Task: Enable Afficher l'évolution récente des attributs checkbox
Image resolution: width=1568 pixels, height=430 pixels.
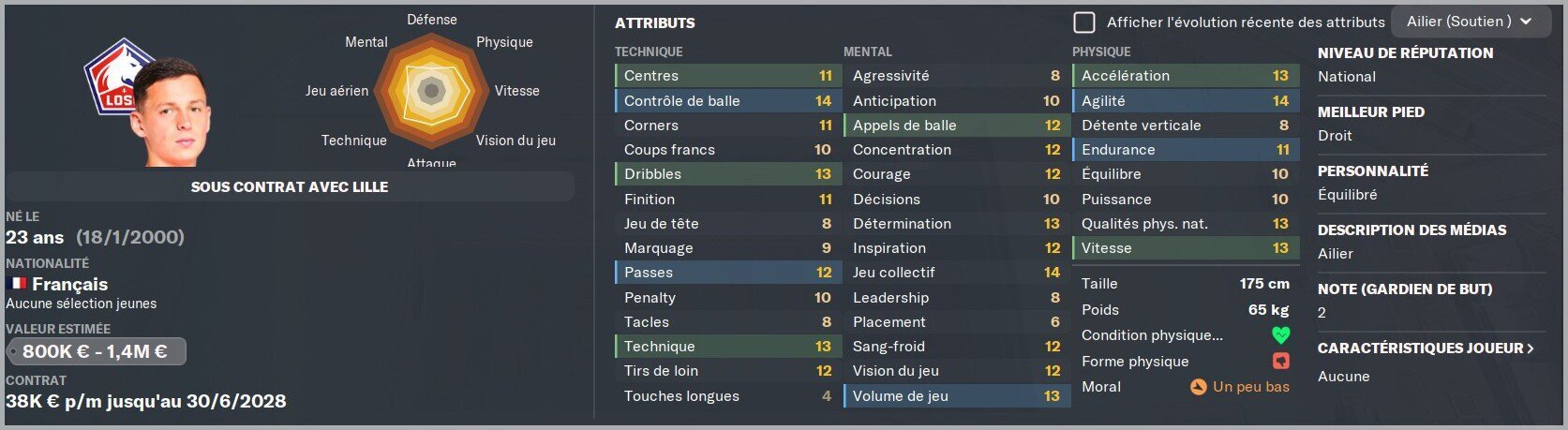Action: [1084, 22]
